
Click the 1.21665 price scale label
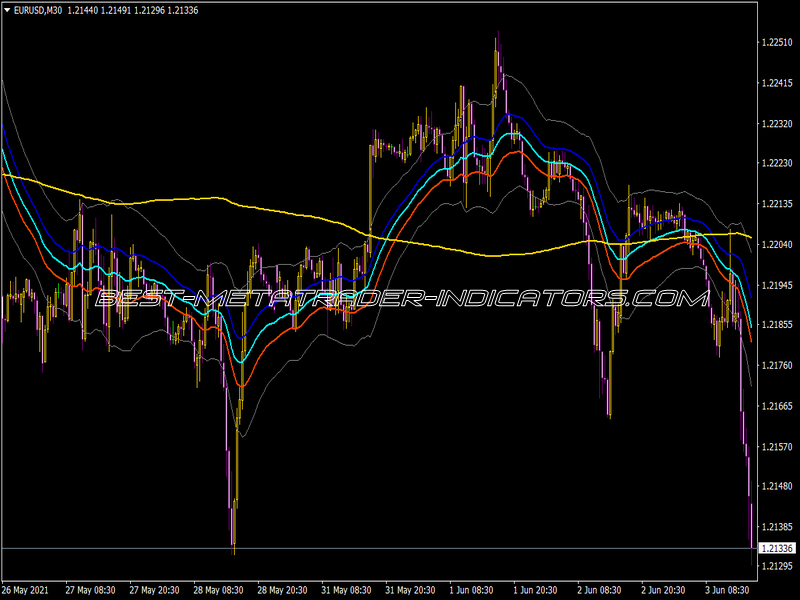[777, 406]
